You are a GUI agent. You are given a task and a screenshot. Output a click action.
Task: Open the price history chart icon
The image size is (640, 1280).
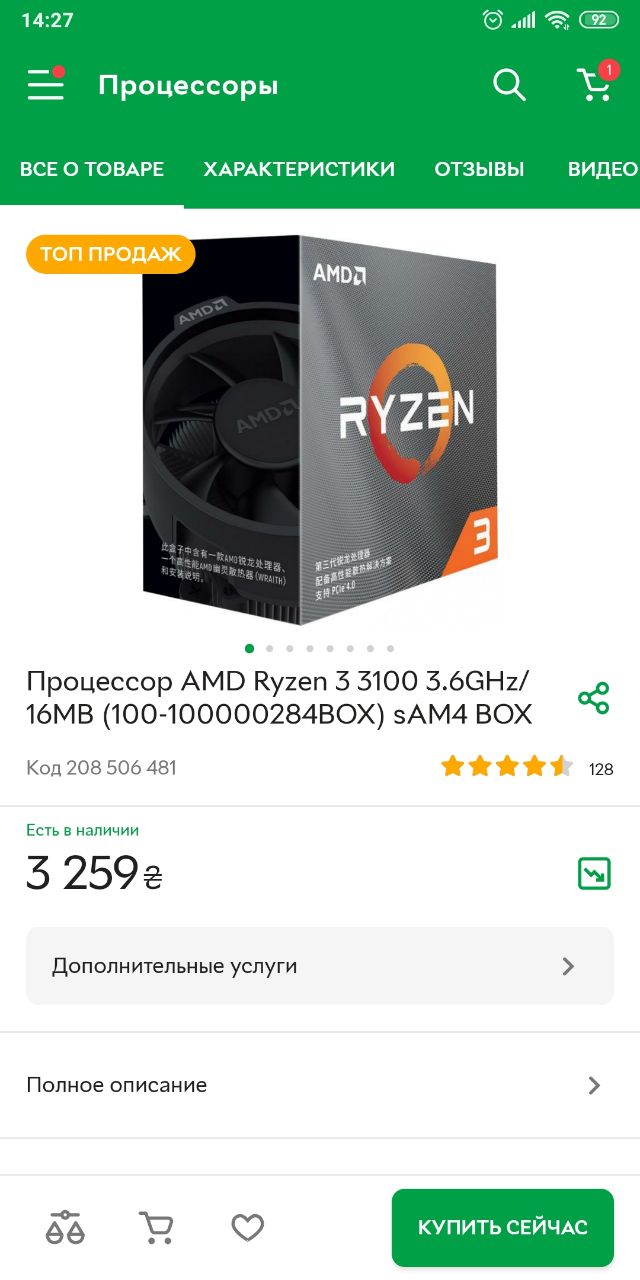(594, 873)
